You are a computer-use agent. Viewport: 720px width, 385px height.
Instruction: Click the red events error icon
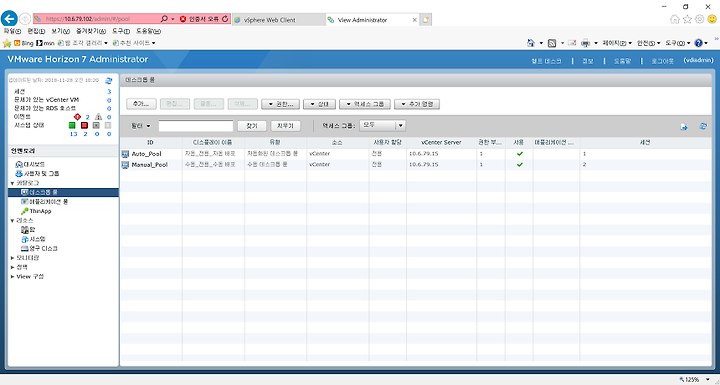[77, 117]
